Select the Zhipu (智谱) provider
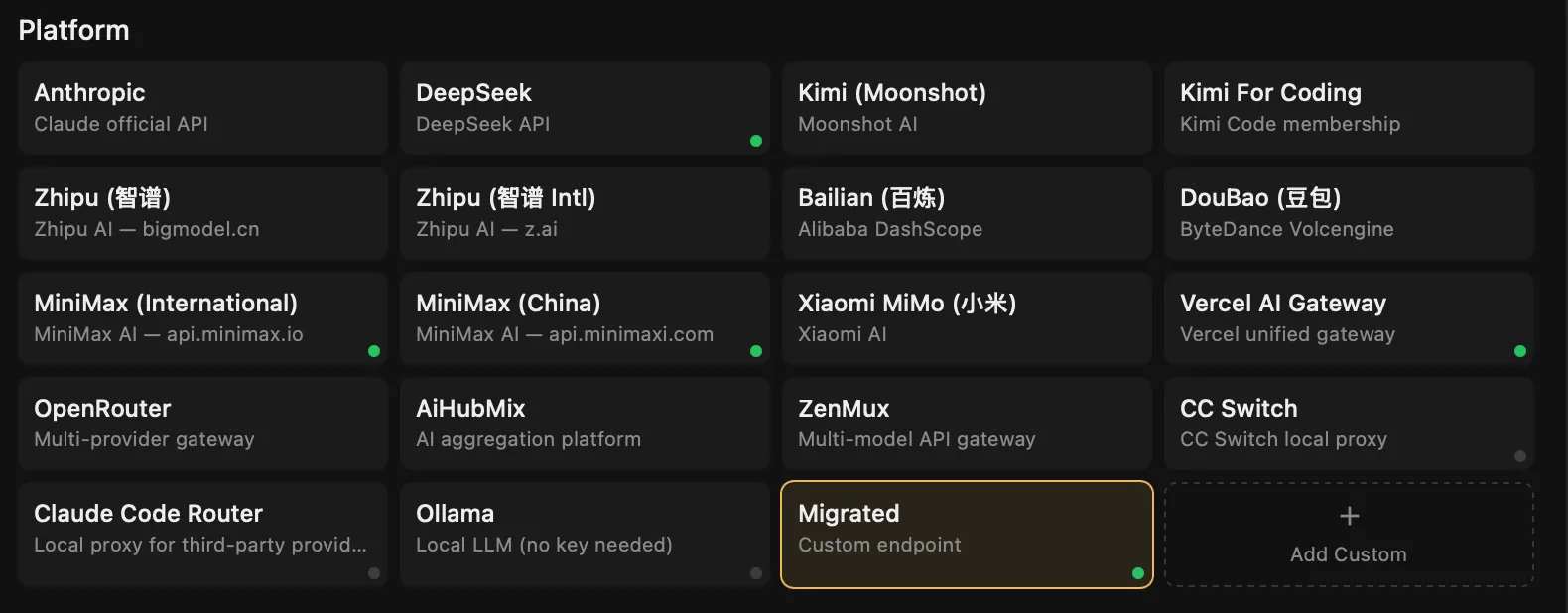 pyautogui.click(x=201, y=212)
